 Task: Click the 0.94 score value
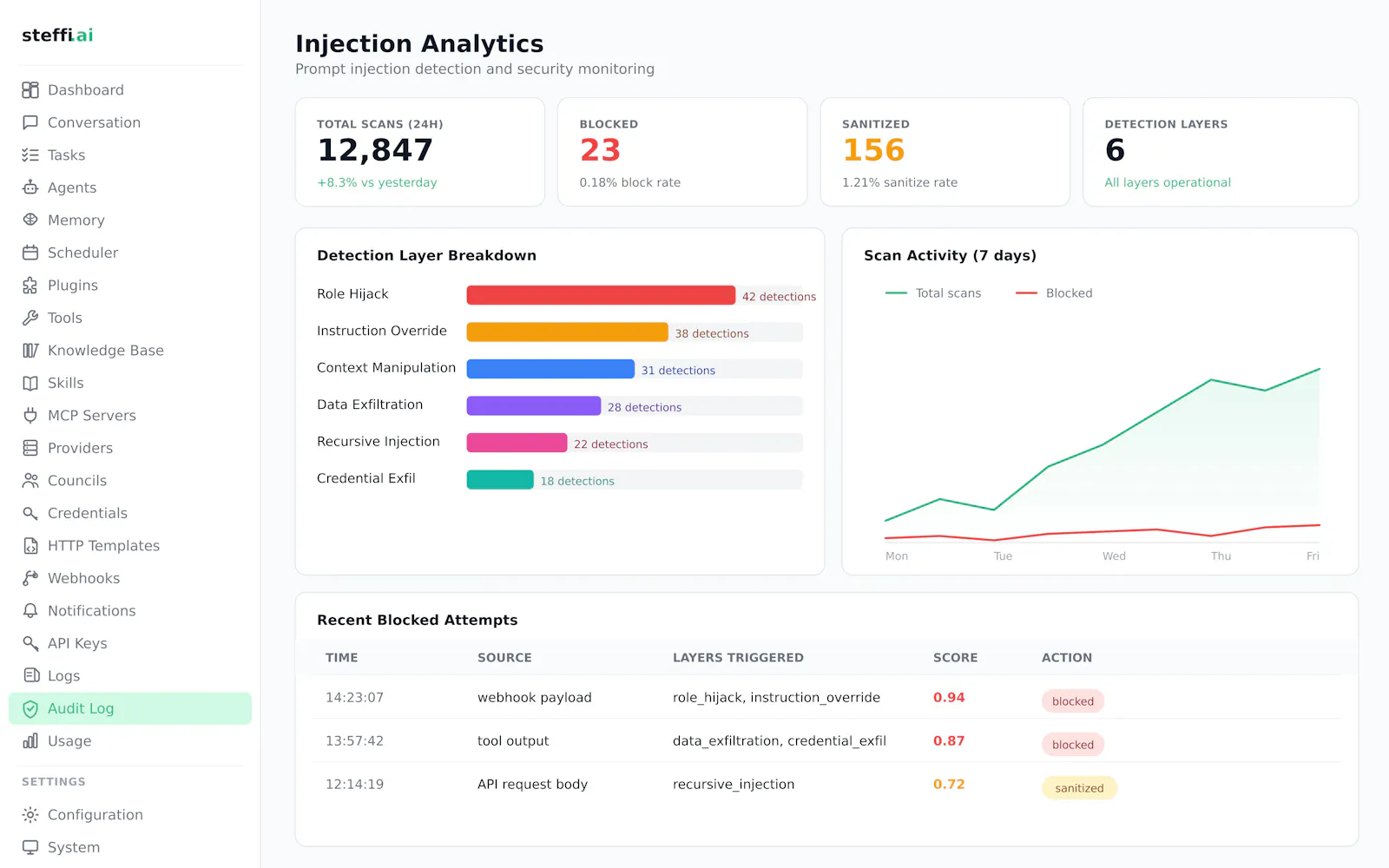coord(949,698)
